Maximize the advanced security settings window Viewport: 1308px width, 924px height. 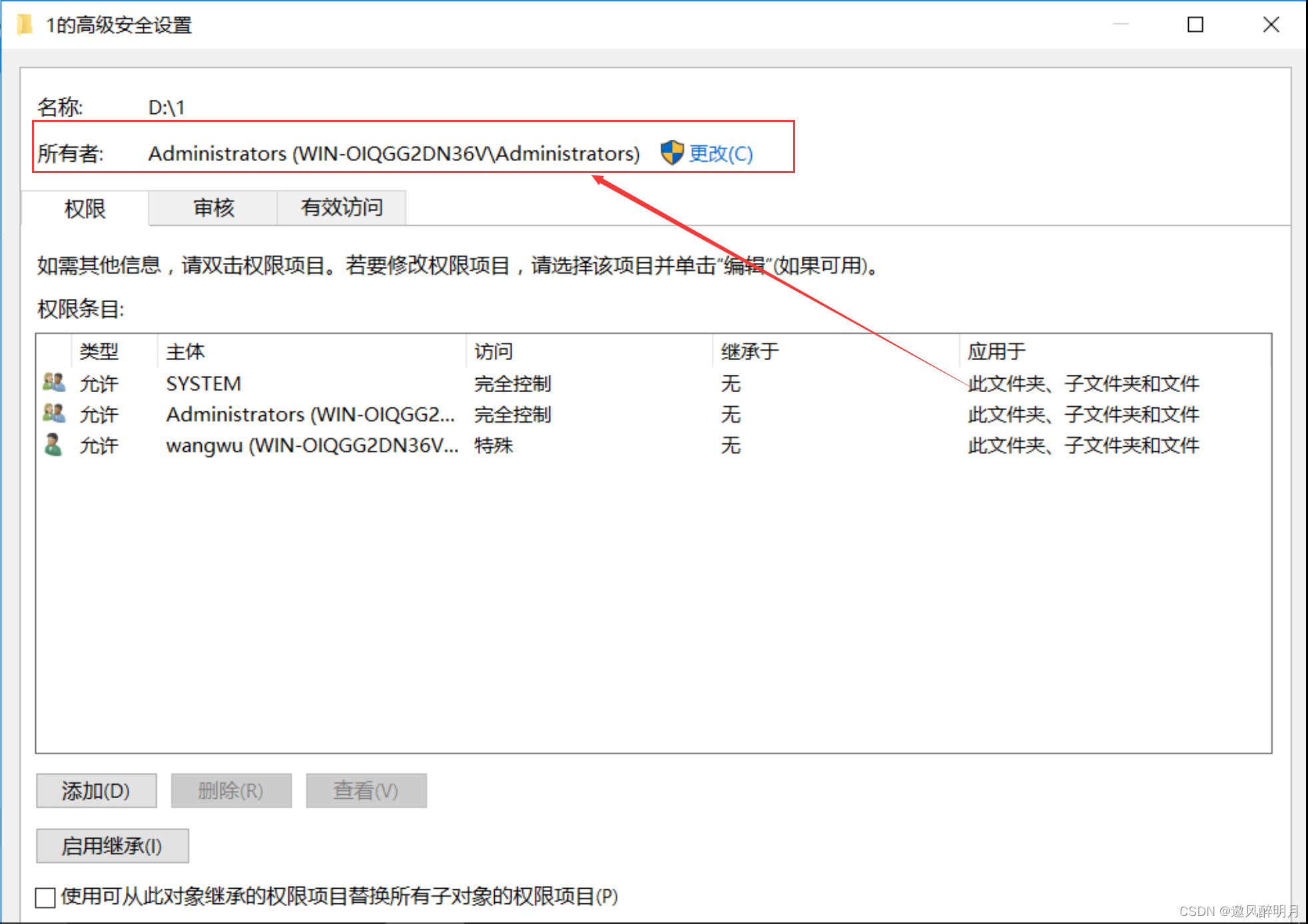[x=1195, y=25]
